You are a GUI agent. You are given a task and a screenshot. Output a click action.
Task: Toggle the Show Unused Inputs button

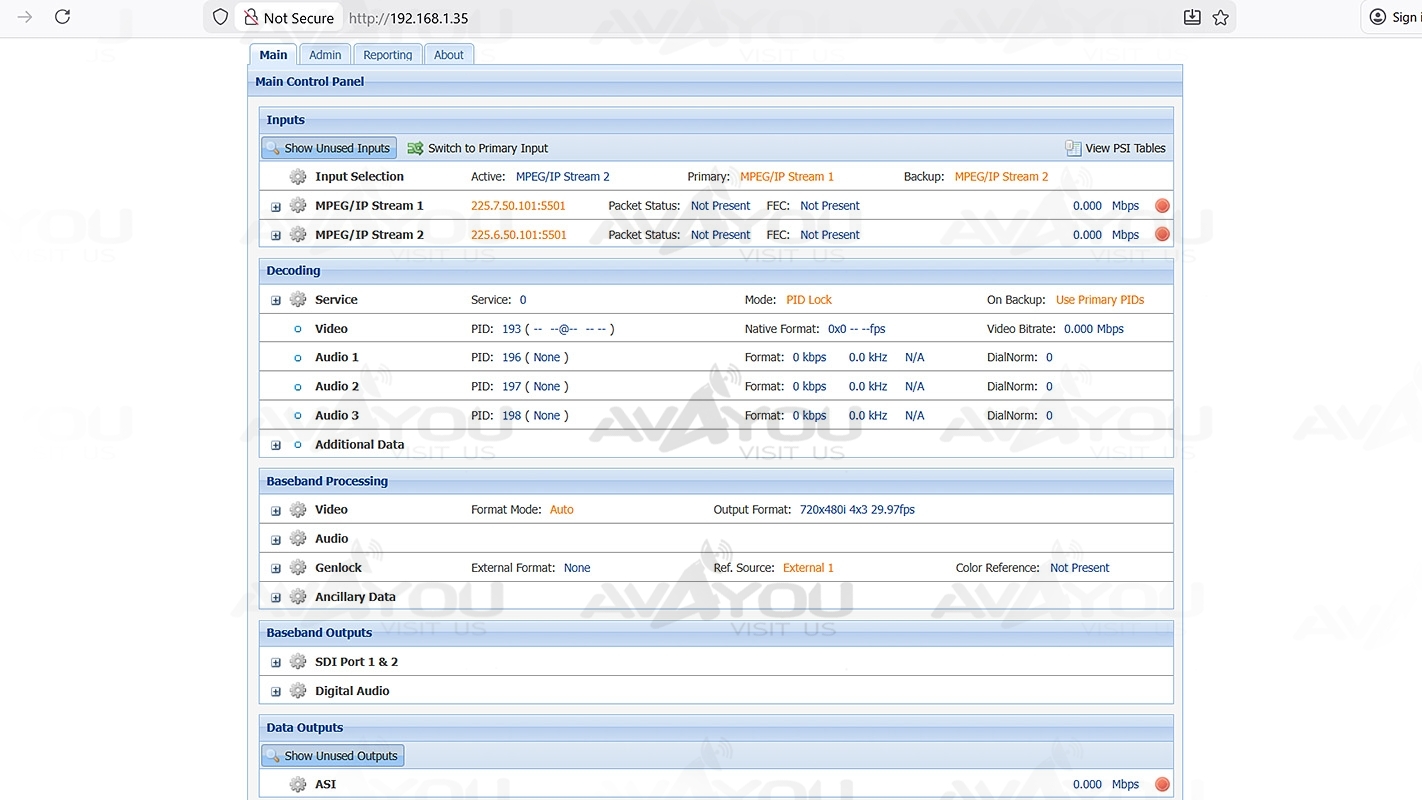click(x=328, y=148)
